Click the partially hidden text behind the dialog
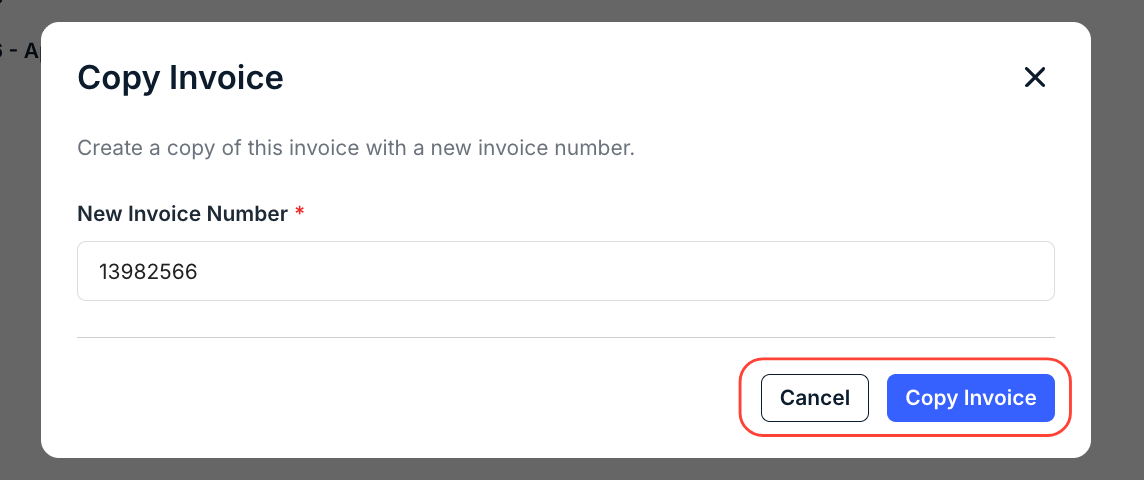 pos(20,50)
